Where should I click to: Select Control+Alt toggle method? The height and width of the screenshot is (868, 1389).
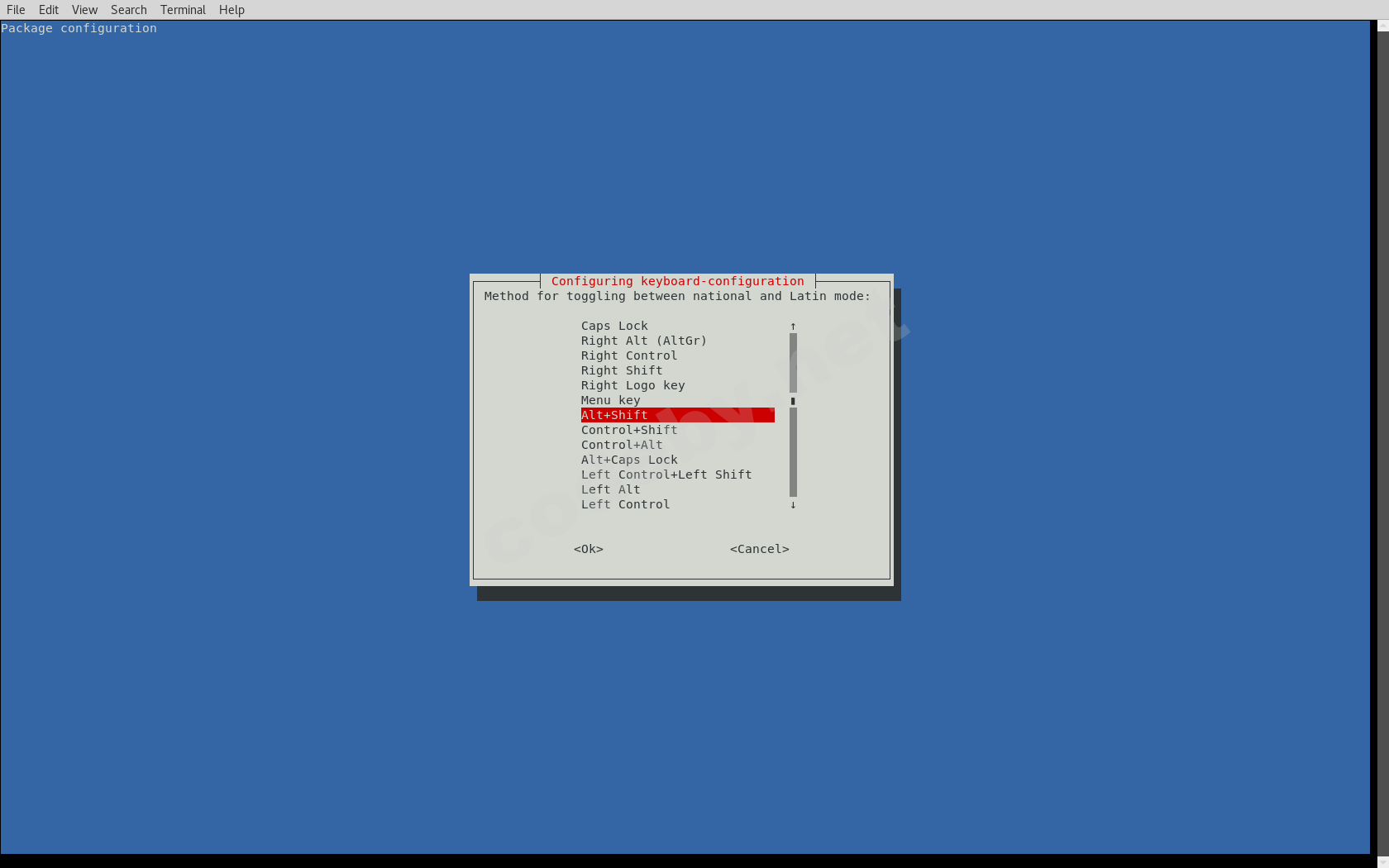(x=622, y=445)
